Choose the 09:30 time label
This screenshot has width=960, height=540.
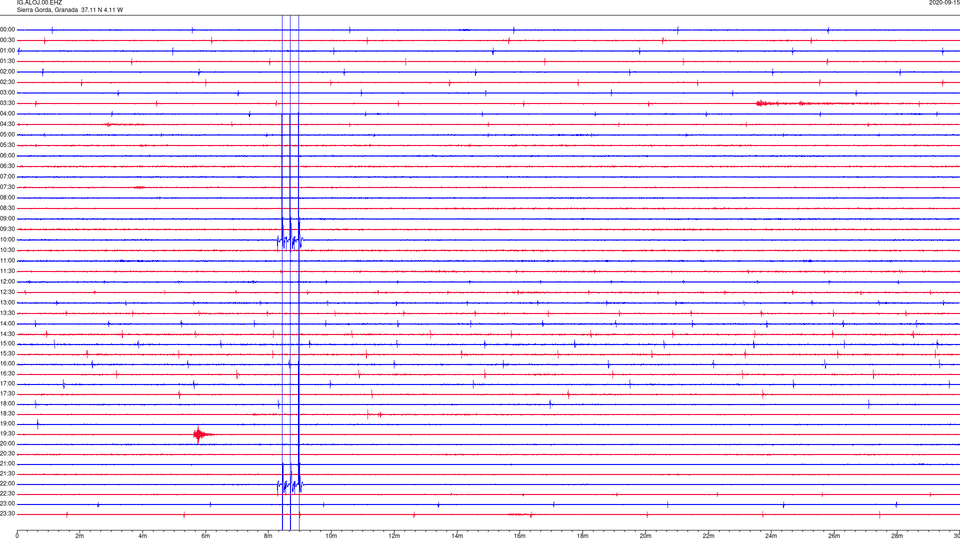8,230
